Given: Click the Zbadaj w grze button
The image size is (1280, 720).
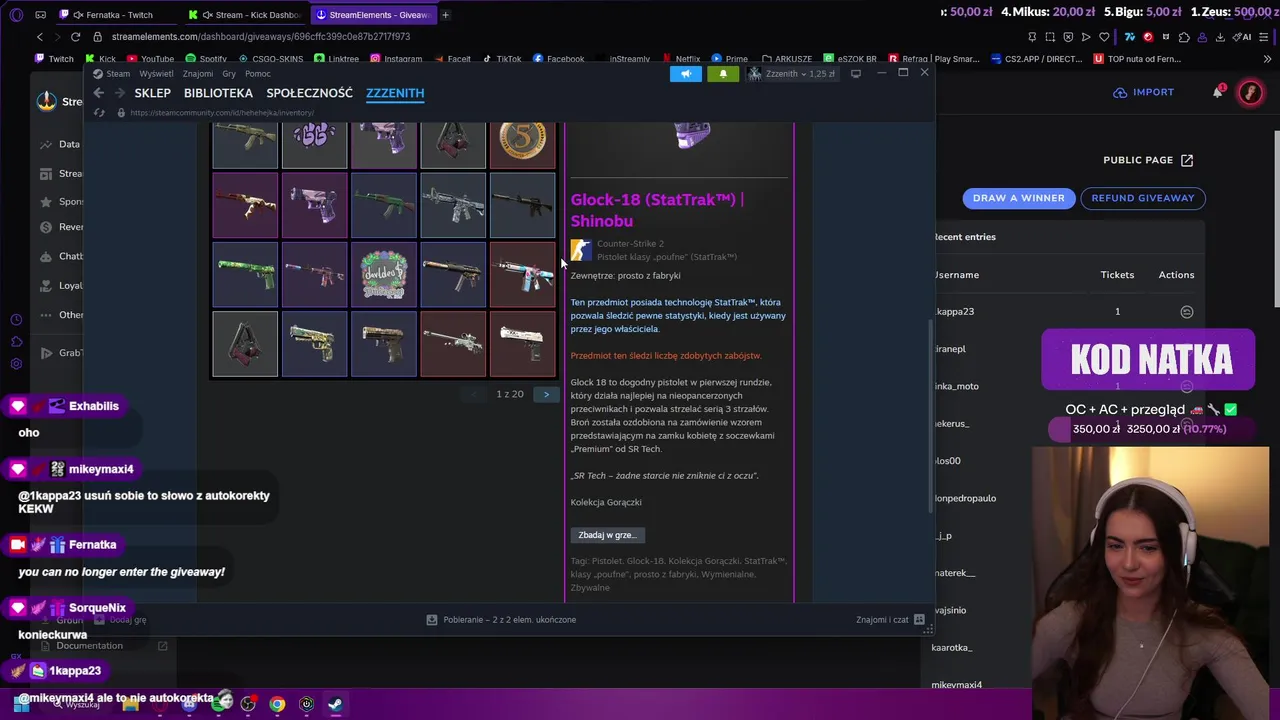Looking at the screenshot, I should tap(607, 535).
